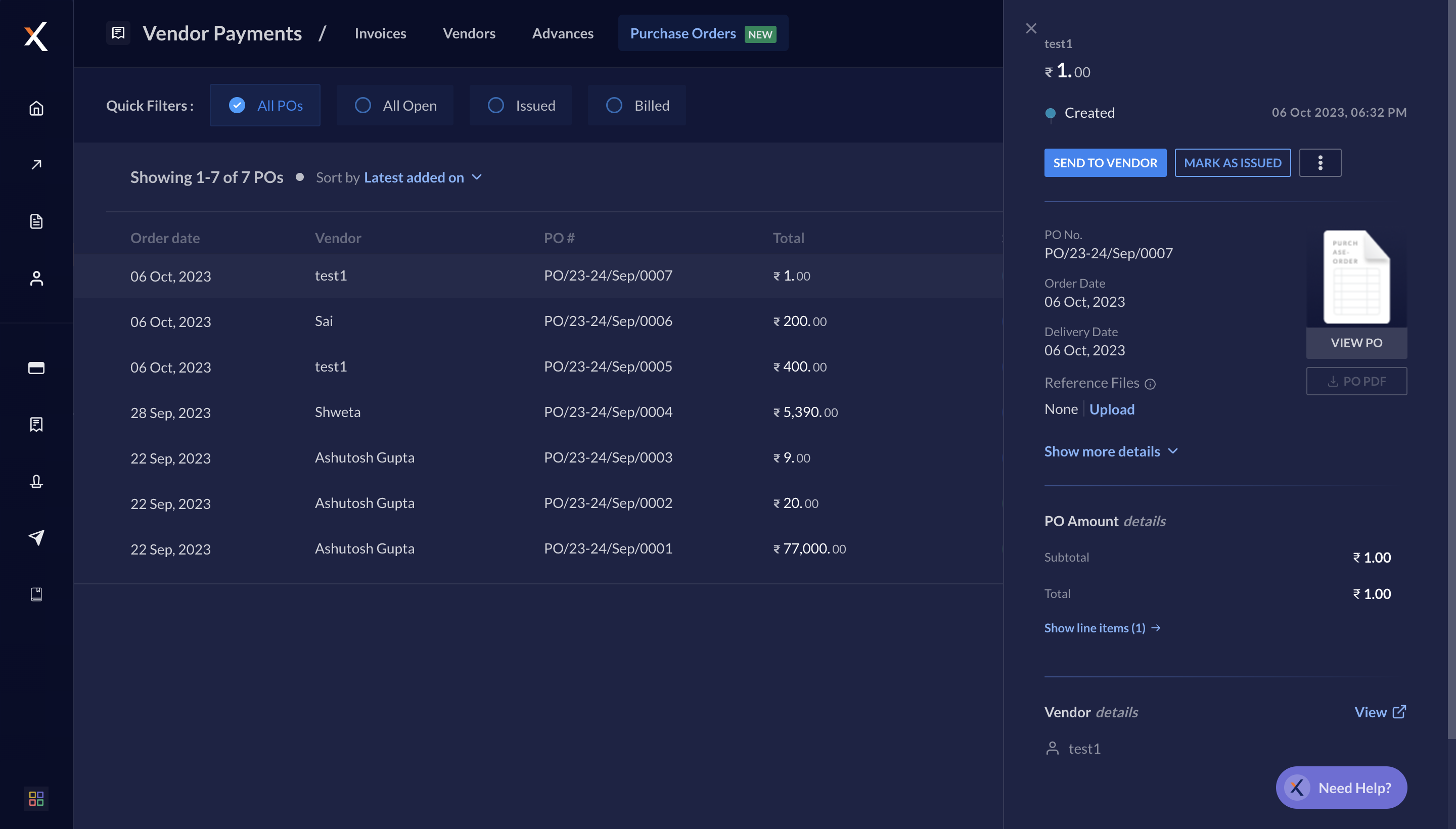Click the ₹ 5,390.00 total cell
This screenshot has width=1456, height=829.
click(x=805, y=412)
